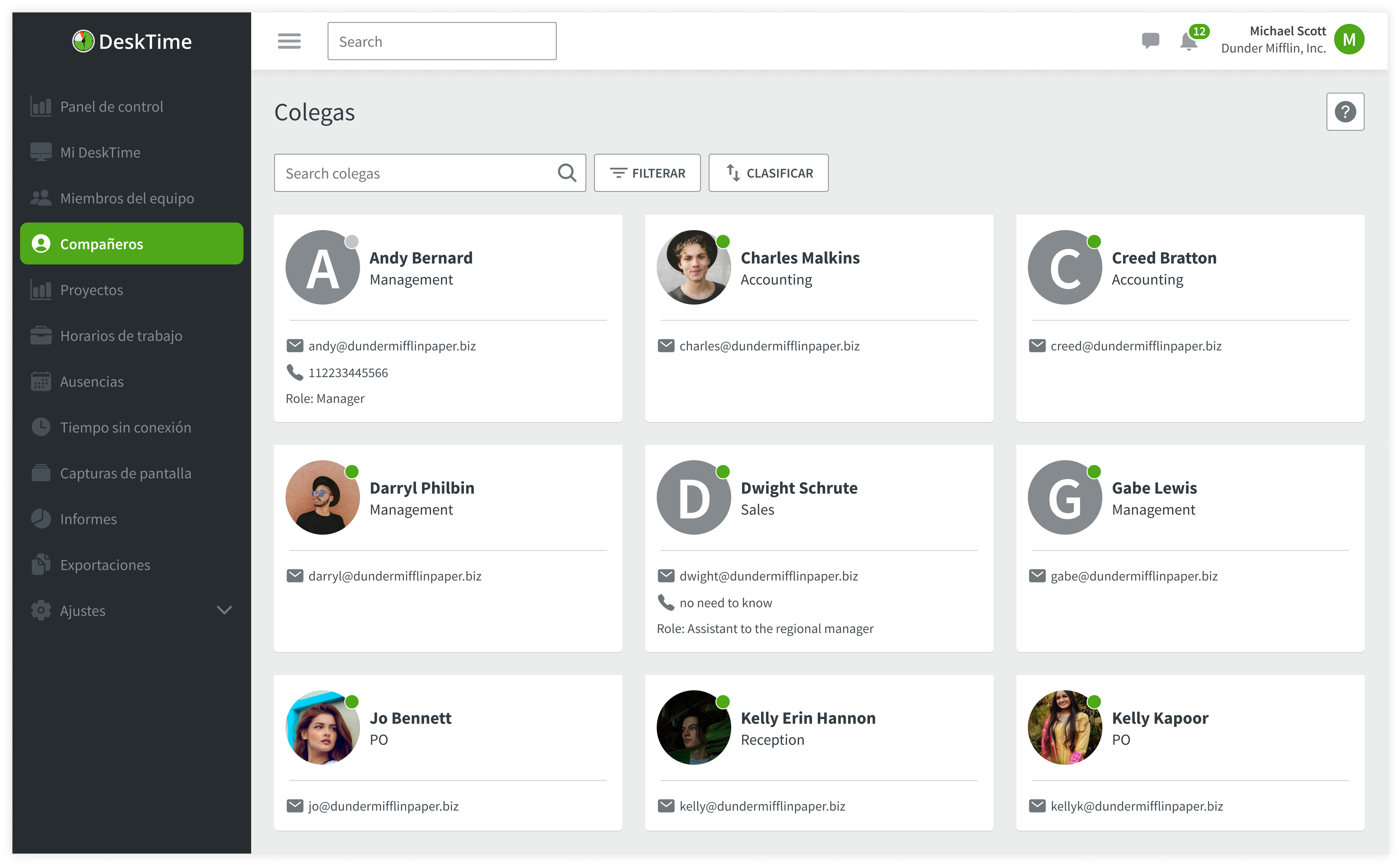Screen dimensions: 1400x866
Task: Click Creed Bratton's letter C avatar
Action: 1064,267
